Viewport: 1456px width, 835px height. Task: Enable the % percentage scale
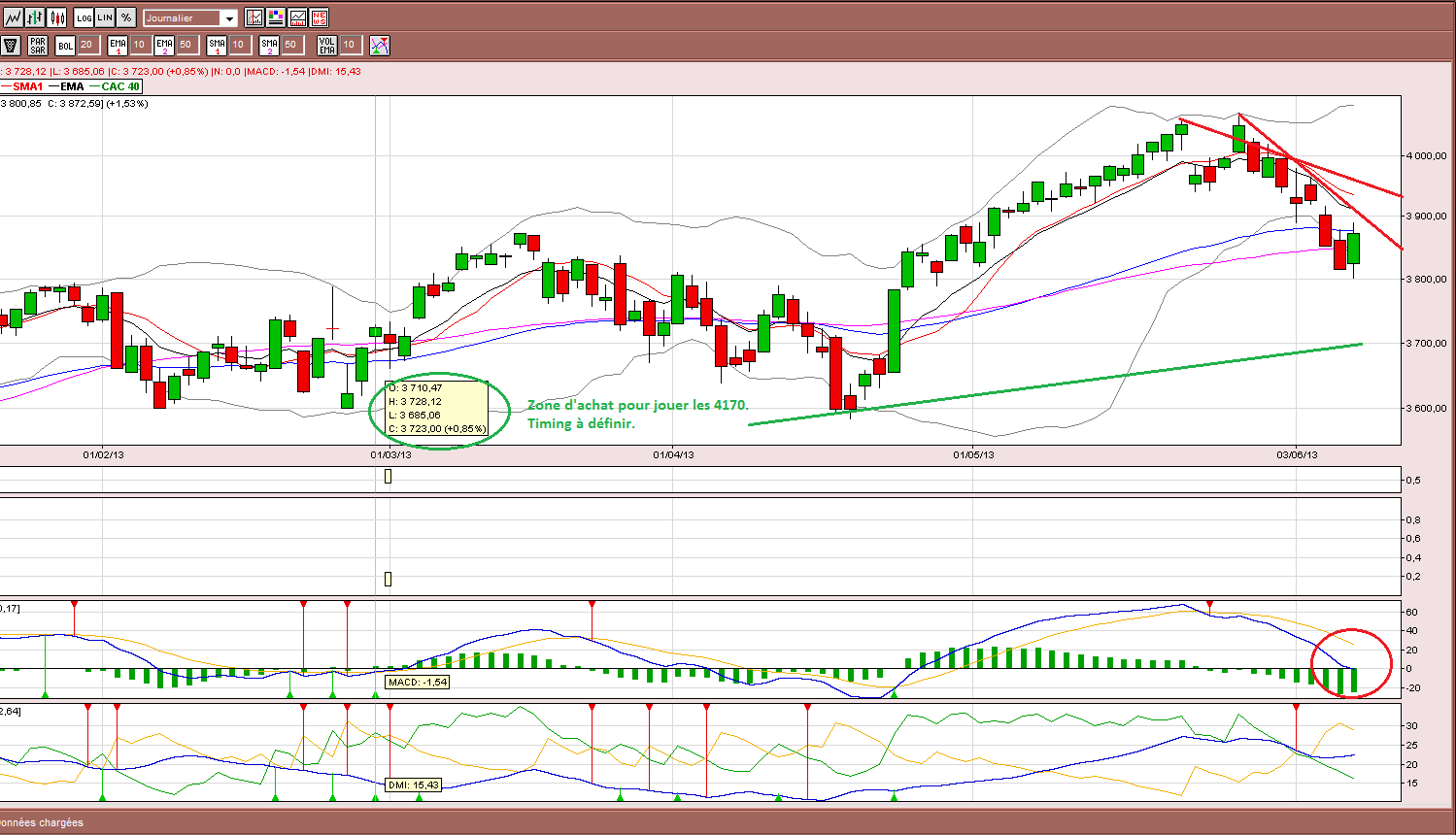(x=126, y=17)
